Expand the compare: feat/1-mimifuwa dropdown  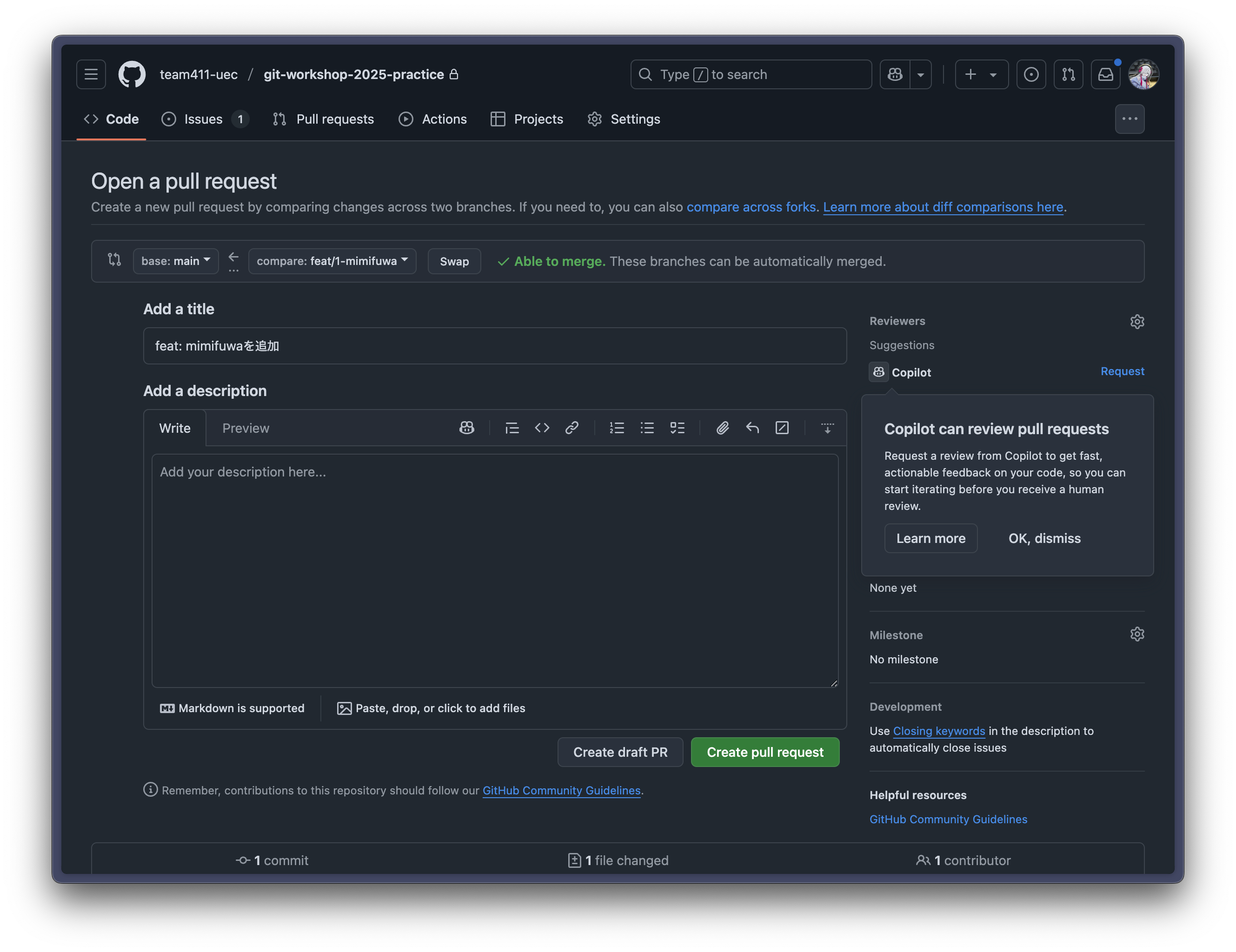(x=332, y=261)
